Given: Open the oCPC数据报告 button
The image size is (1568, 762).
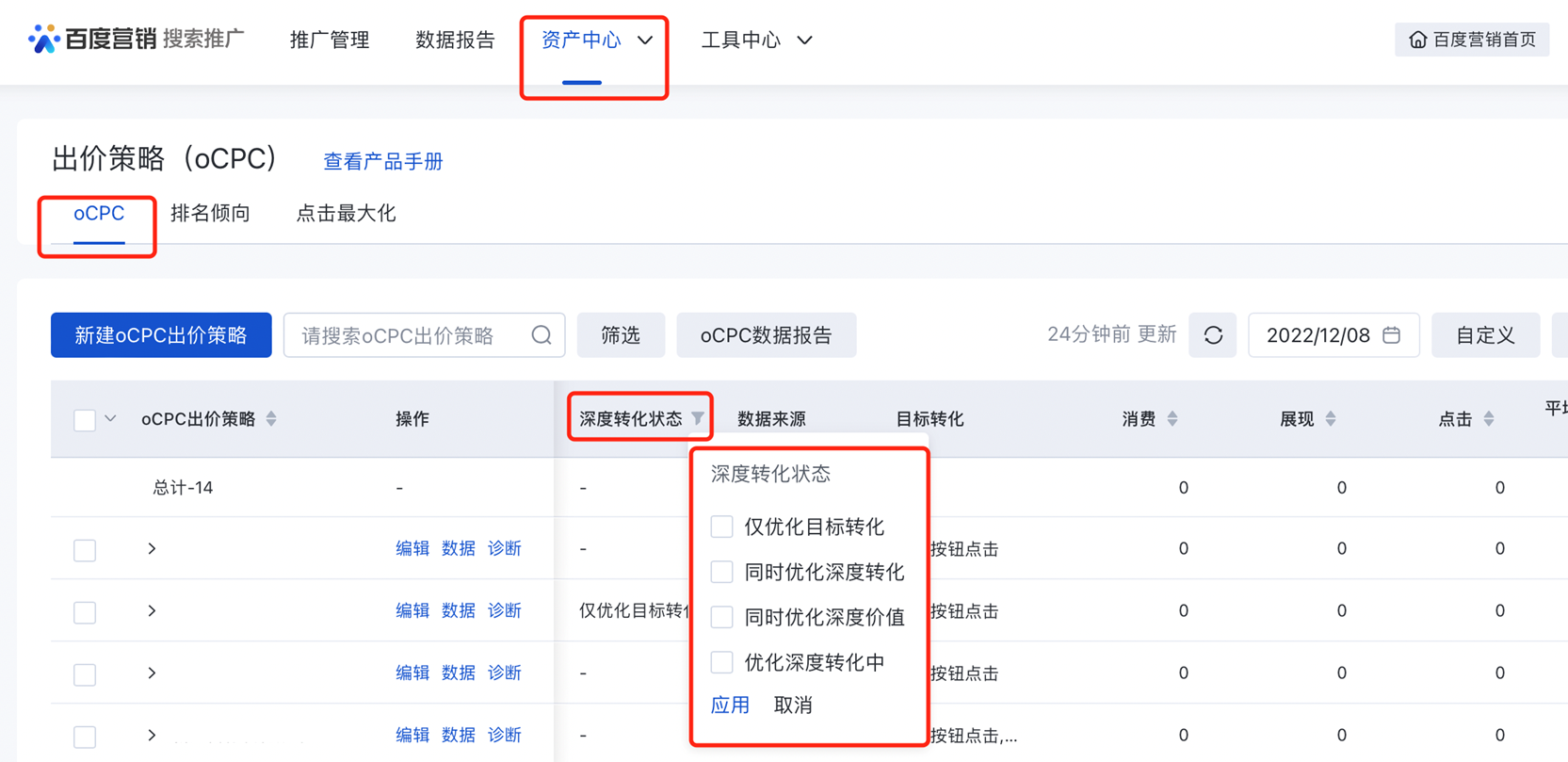Looking at the screenshot, I should pos(767,335).
